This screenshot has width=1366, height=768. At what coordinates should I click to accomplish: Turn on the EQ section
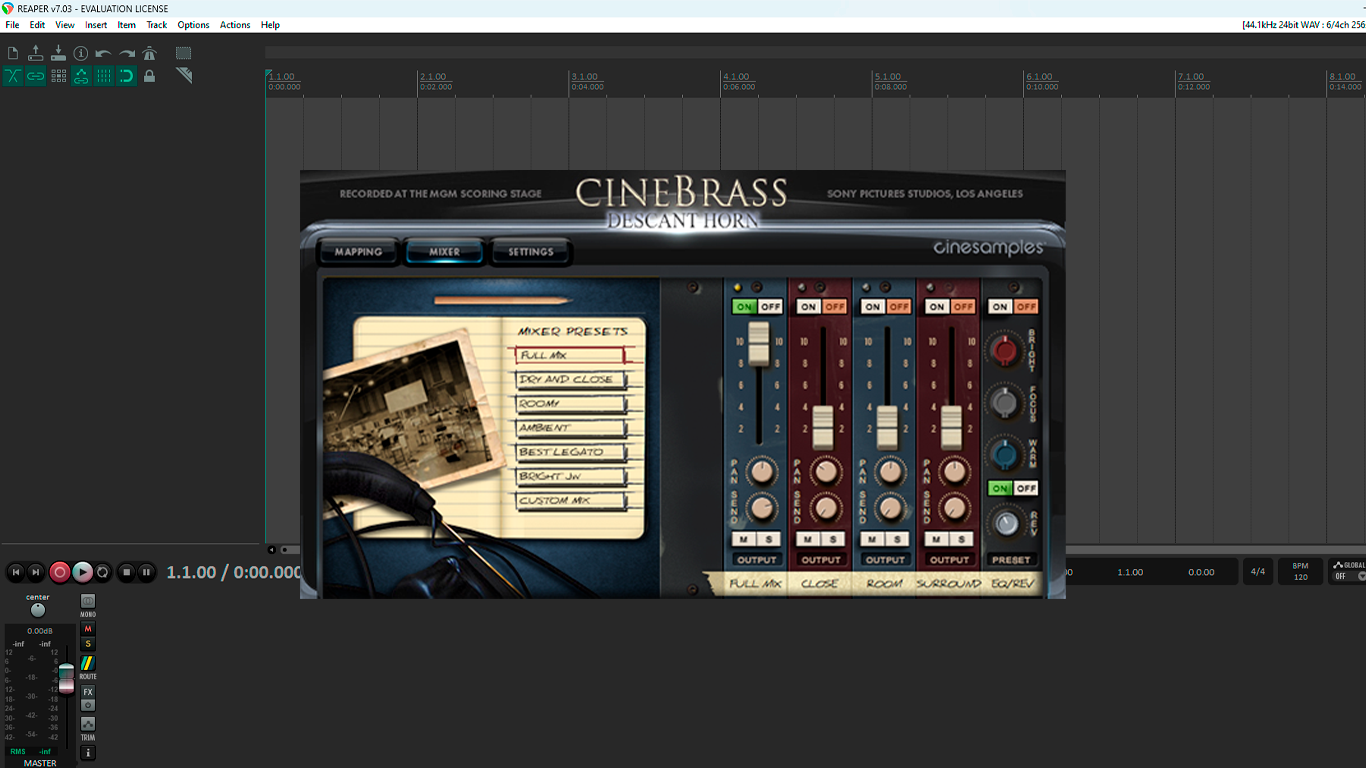[1000, 306]
